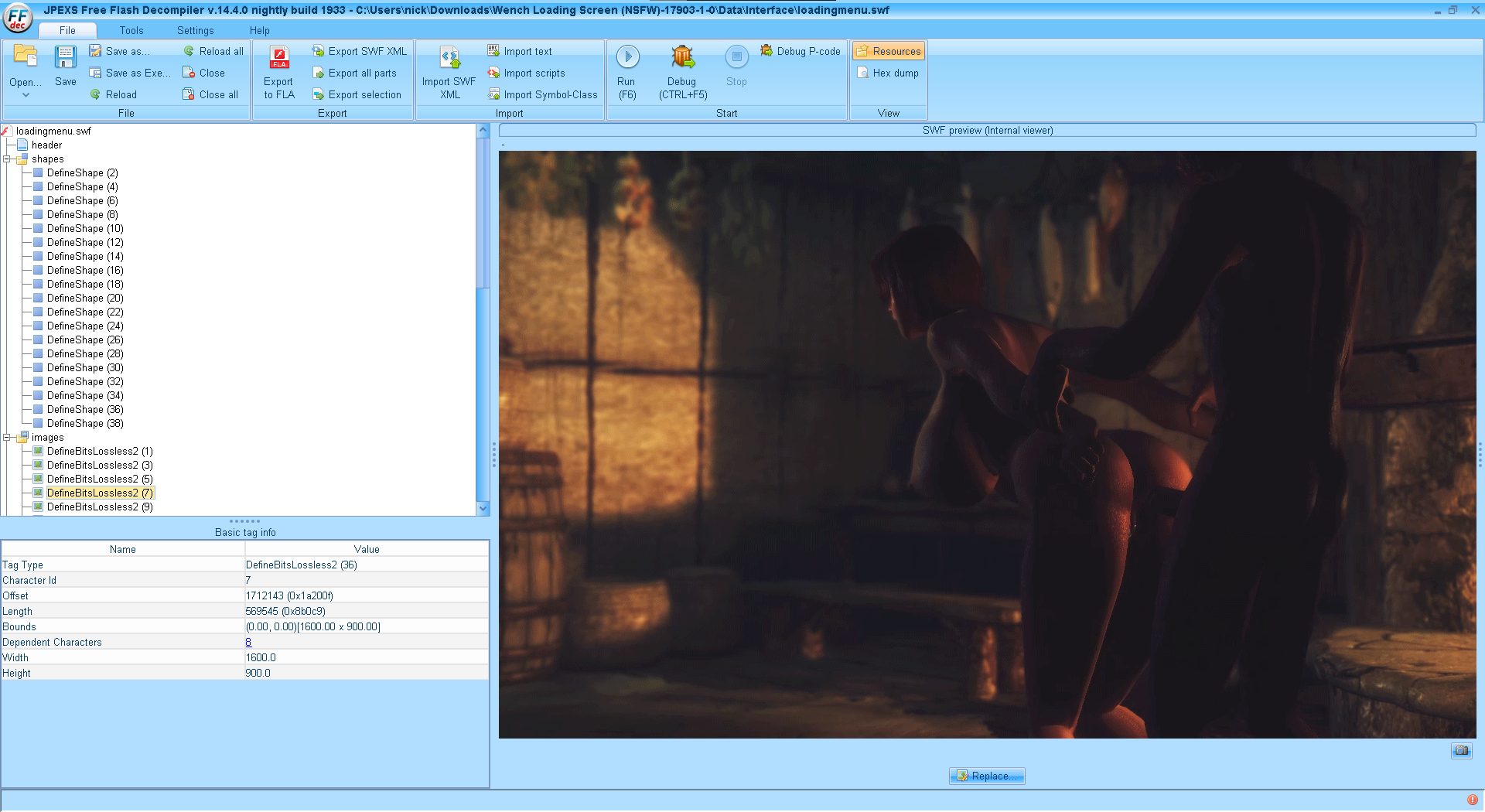The width and height of the screenshot is (1485, 812).
Task: Select DefineShape (16) in the tree
Action: tap(85, 271)
